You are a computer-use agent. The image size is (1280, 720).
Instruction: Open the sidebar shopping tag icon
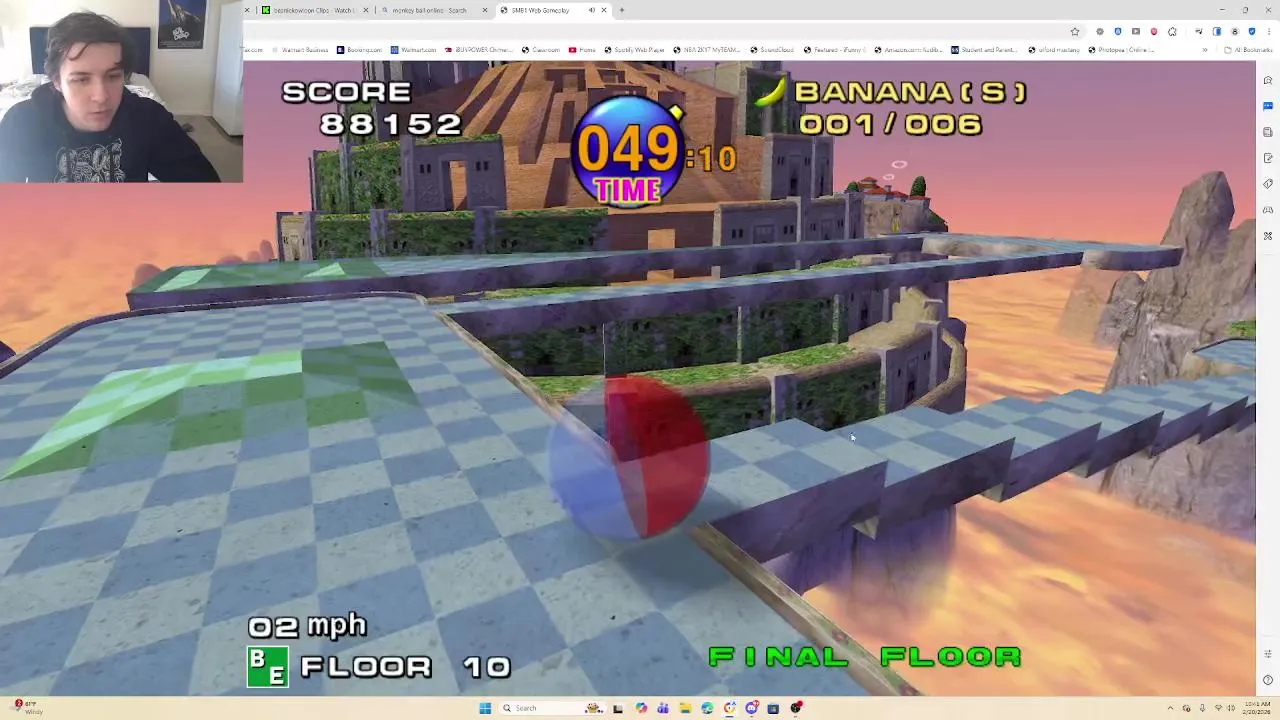(x=1268, y=184)
